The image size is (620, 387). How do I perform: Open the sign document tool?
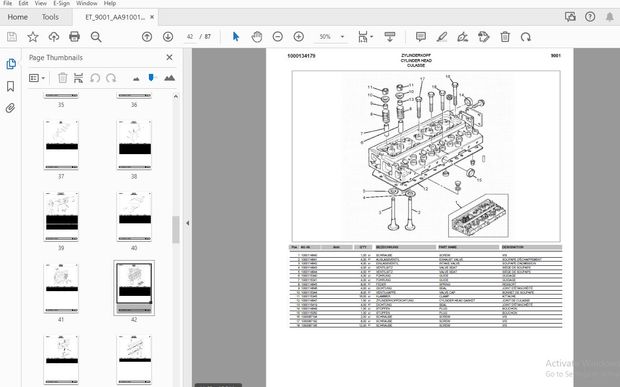(x=463, y=37)
